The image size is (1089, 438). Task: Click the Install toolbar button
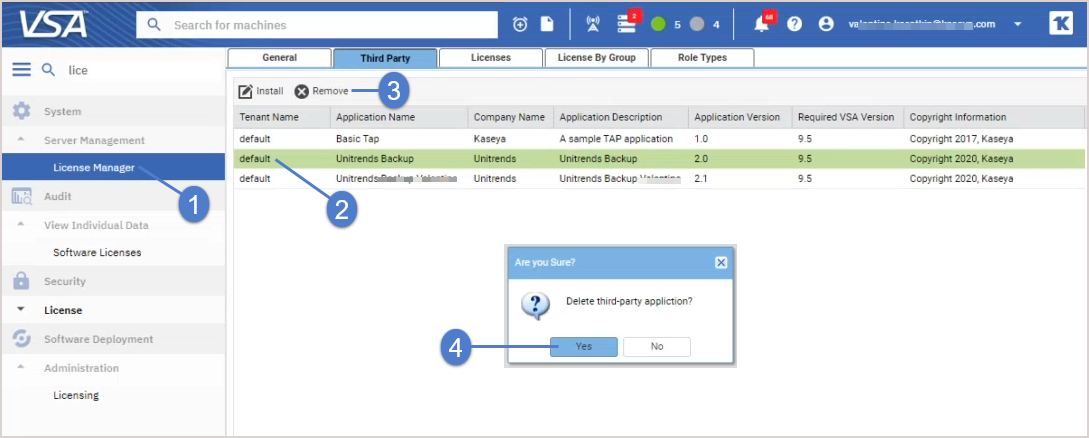click(x=261, y=91)
